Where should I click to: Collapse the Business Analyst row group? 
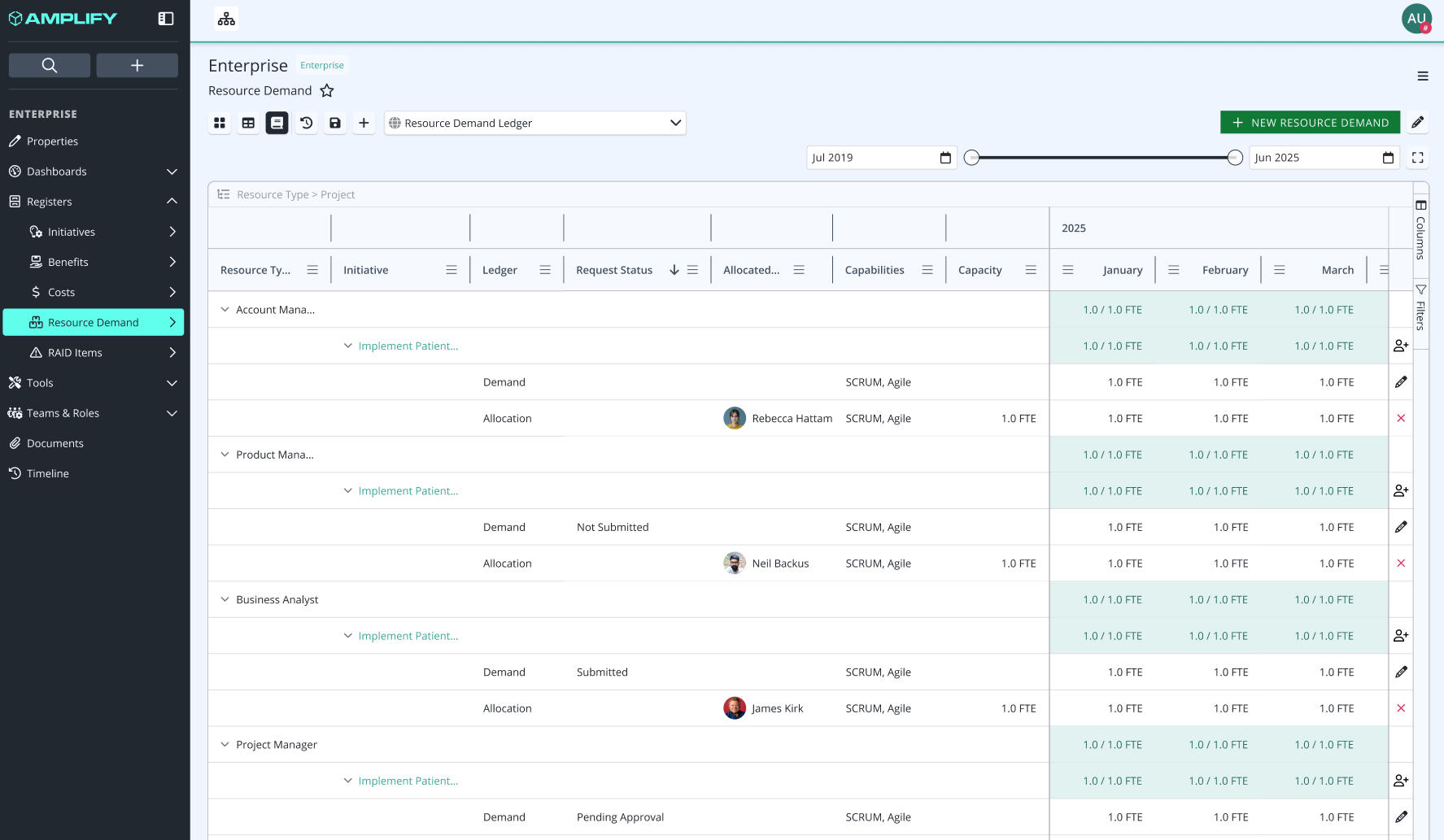click(225, 599)
